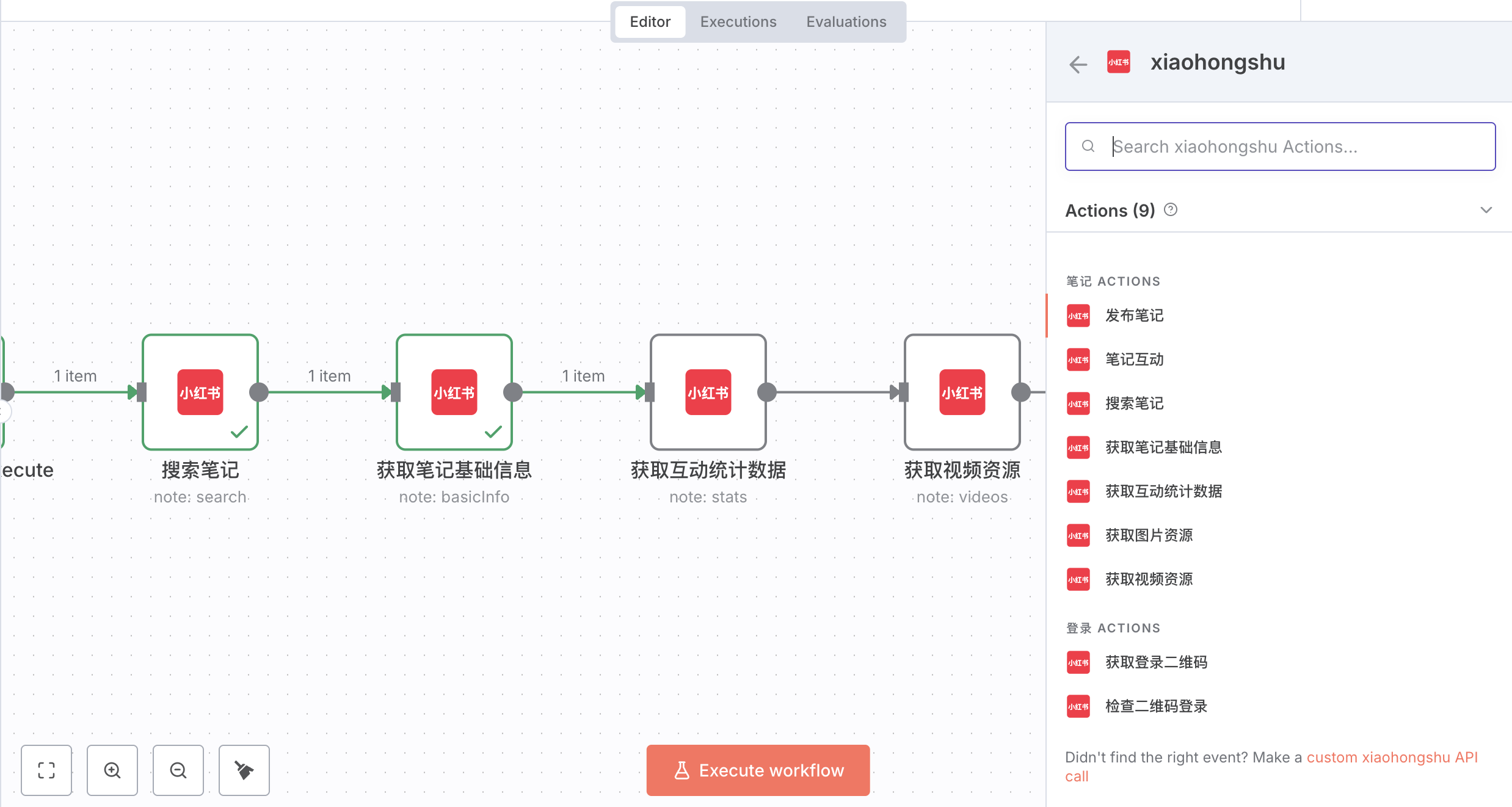Choose the 笔记互动 action from list
1512x807 pixels.
1134,360
